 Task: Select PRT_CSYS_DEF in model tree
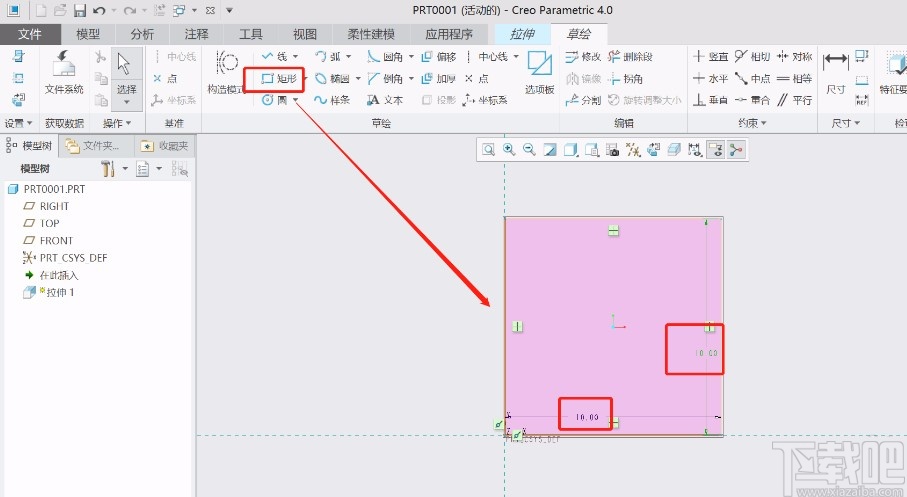(65, 257)
